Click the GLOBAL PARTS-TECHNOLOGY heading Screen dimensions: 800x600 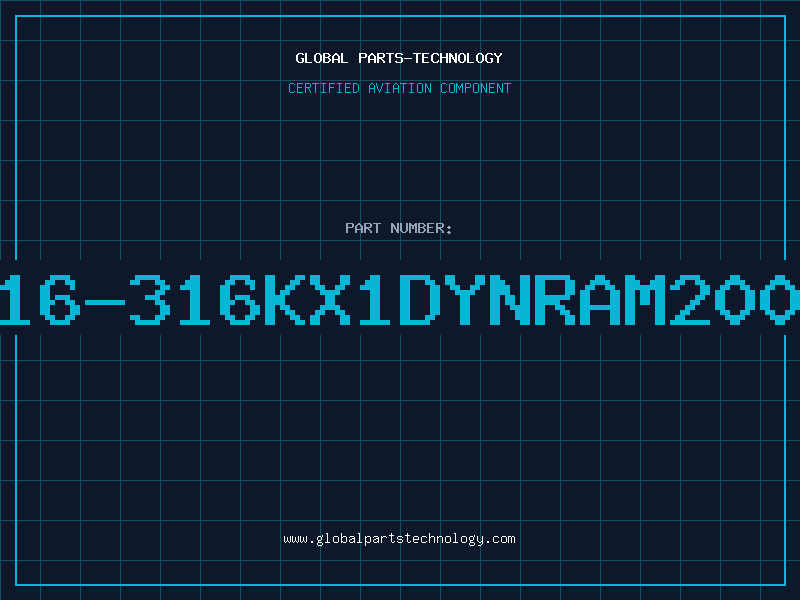tap(399, 58)
